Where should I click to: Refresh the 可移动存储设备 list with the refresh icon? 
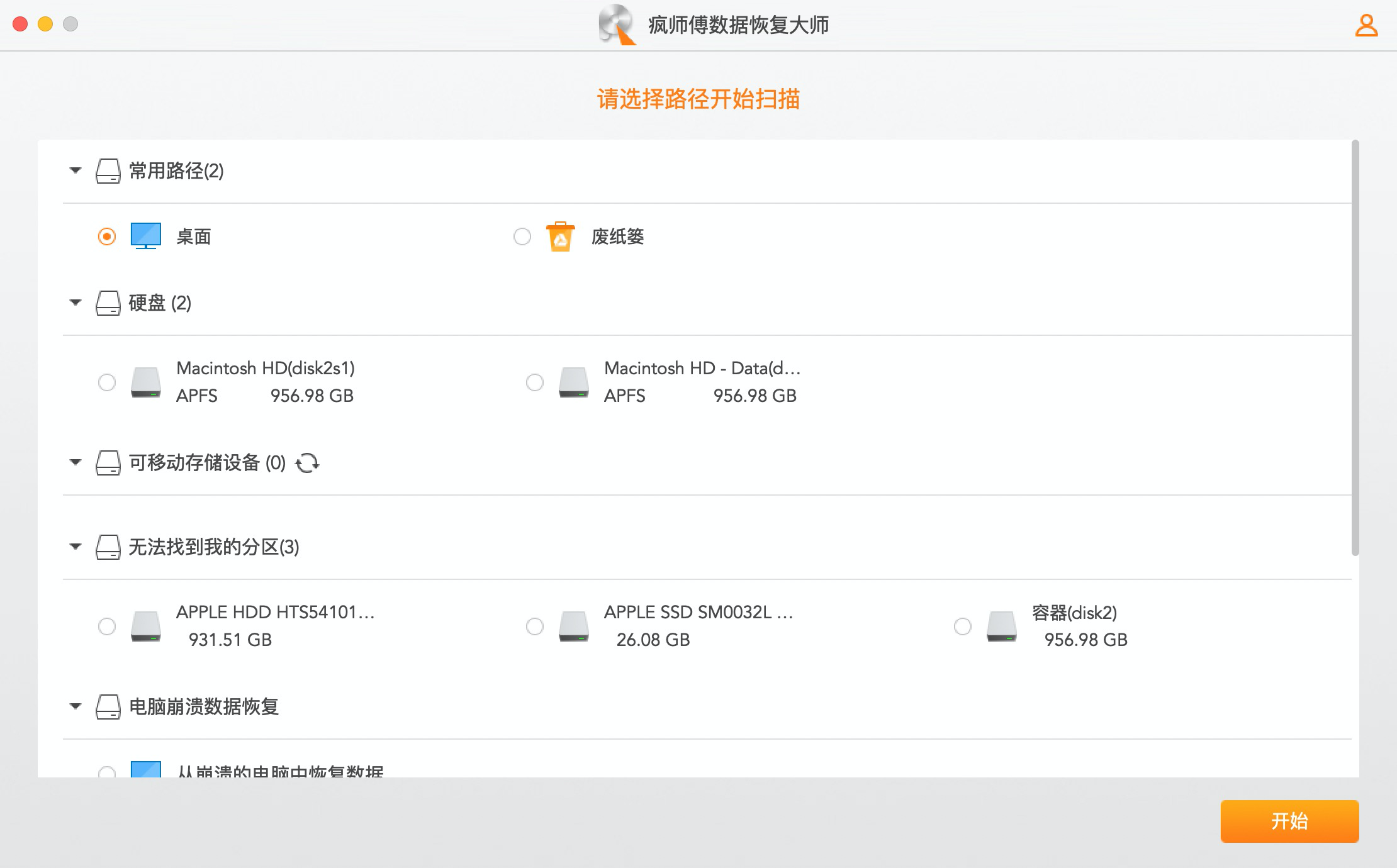pos(307,463)
